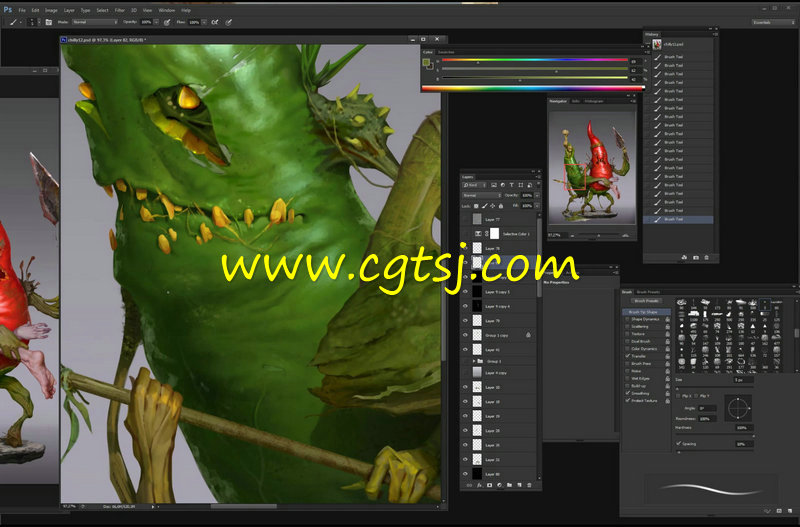Open the Flow slider arrow in options bar

click(204, 22)
